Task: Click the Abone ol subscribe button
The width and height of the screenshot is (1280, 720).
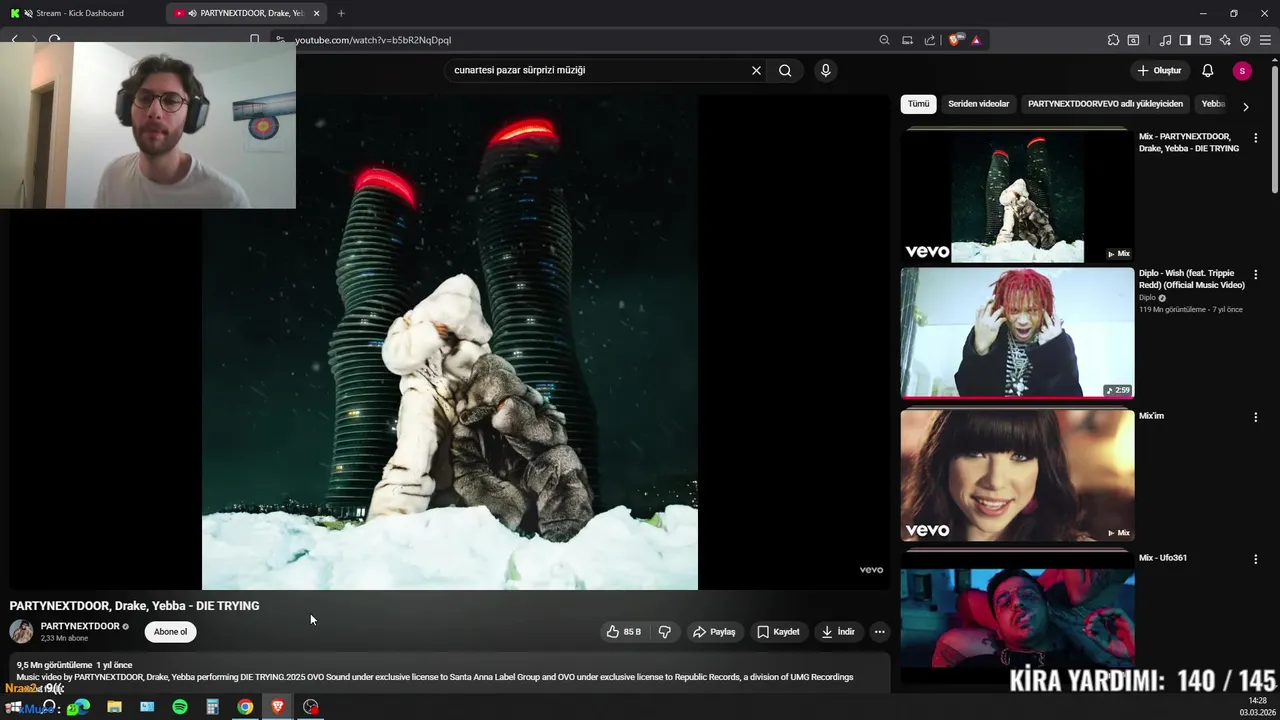Action: pyautogui.click(x=170, y=632)
